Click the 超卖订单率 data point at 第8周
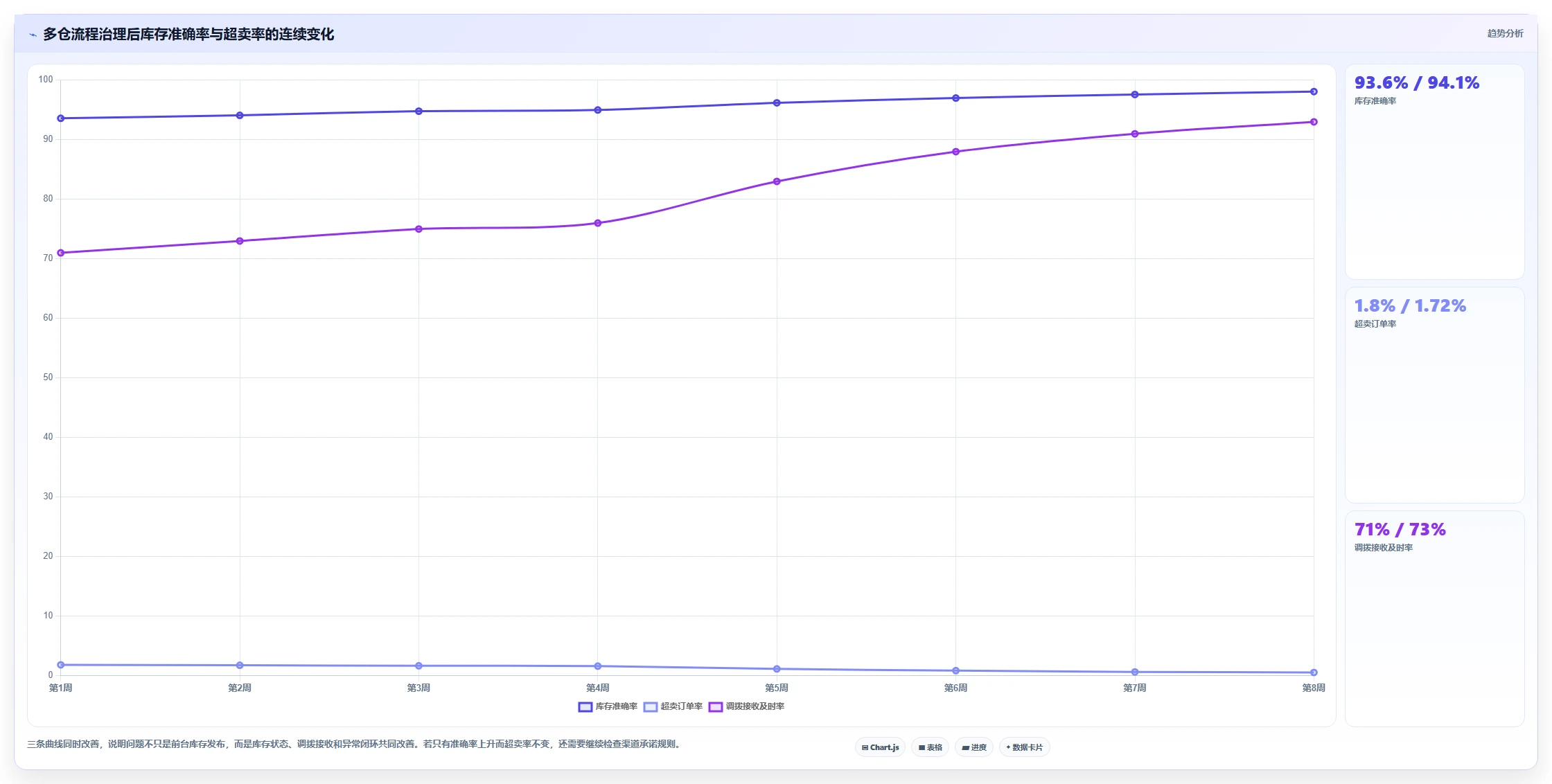Viewport: 1552px width, 784px height. click(1314, 672)
